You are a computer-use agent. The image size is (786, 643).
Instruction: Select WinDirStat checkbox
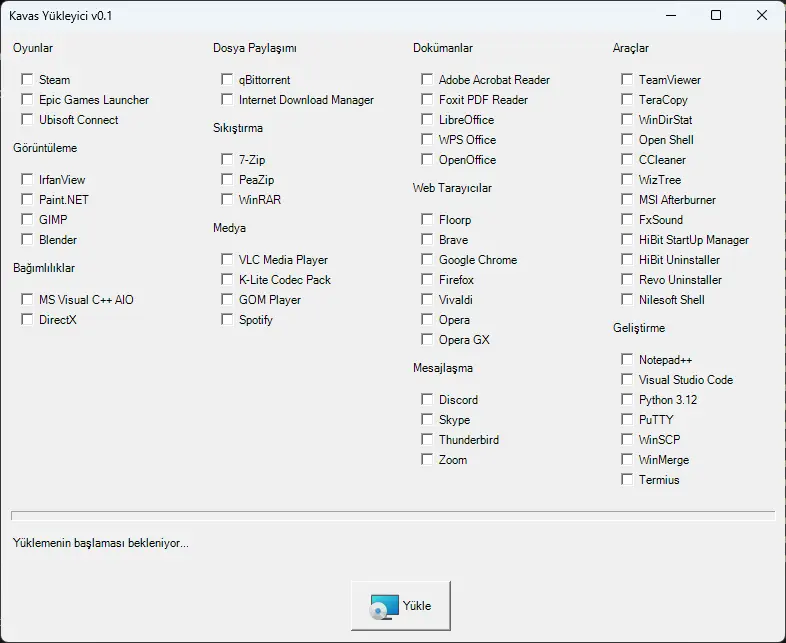627,119
